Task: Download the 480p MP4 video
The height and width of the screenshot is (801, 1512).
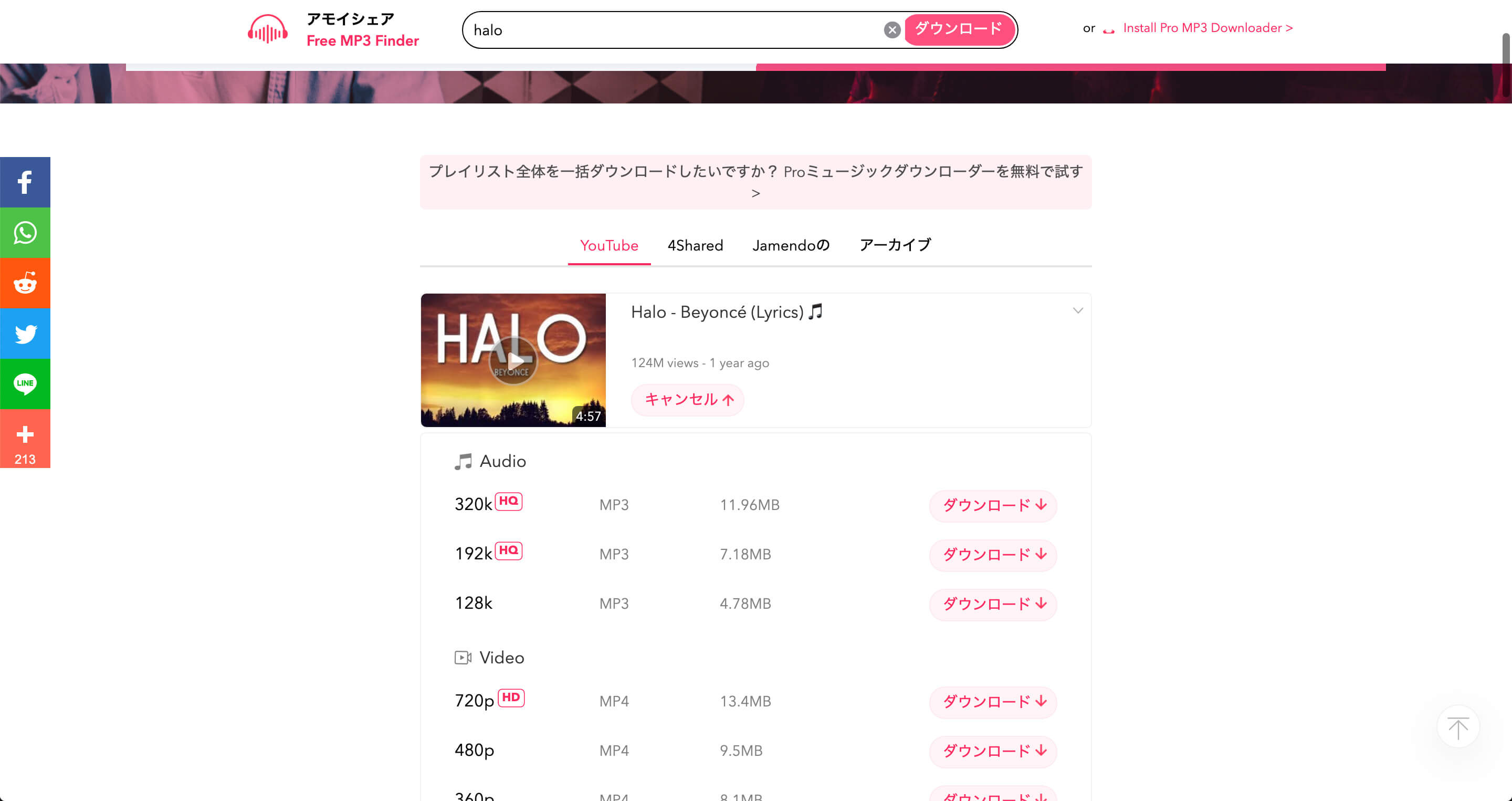Action: coord(993,751)
